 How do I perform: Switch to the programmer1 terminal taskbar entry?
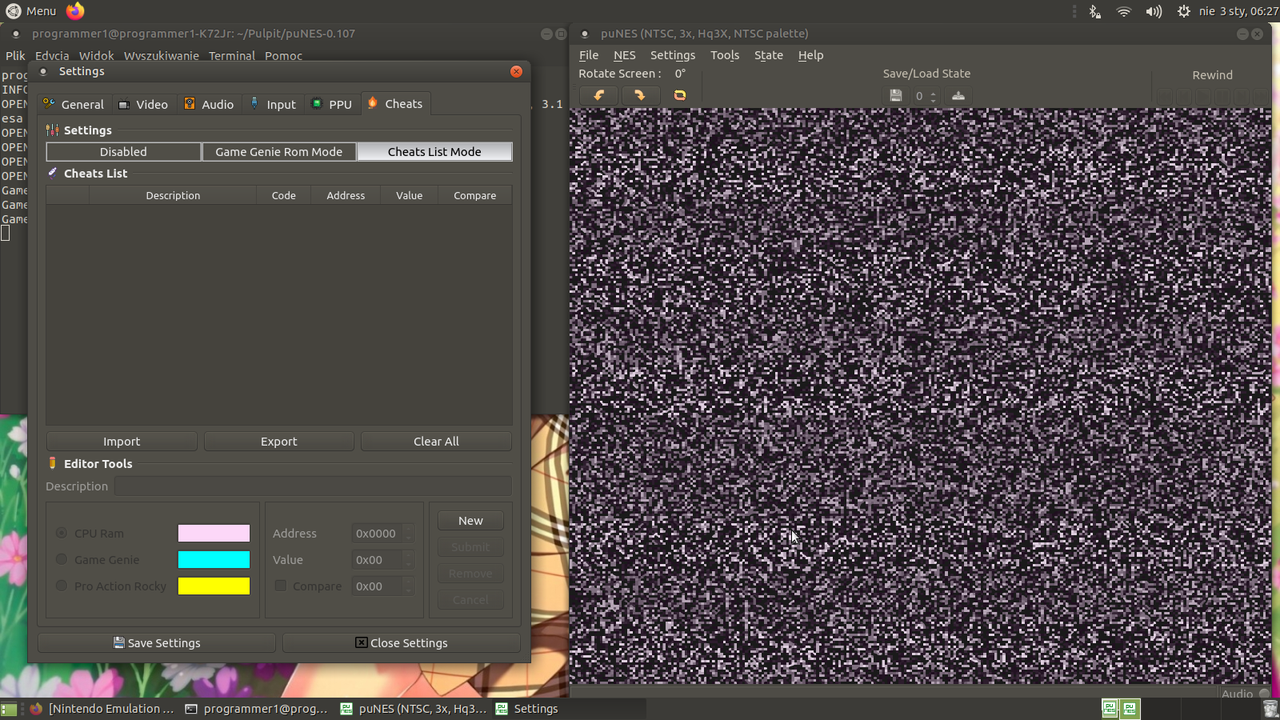click(x=257, y=709)
